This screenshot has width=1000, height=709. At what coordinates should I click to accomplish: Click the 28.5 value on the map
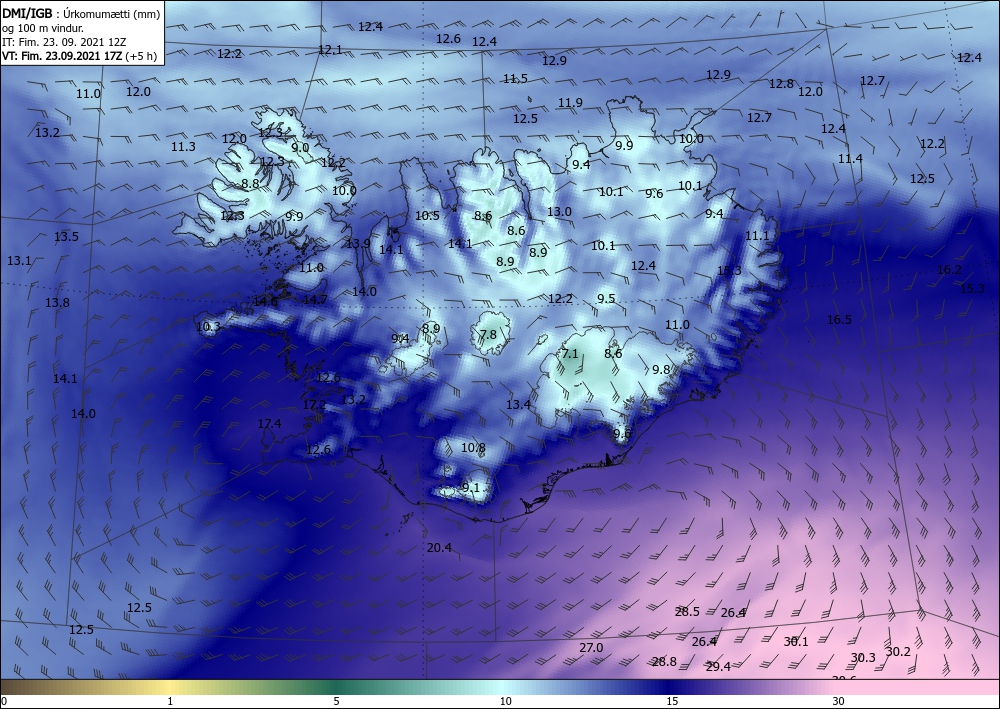(688, 611)
